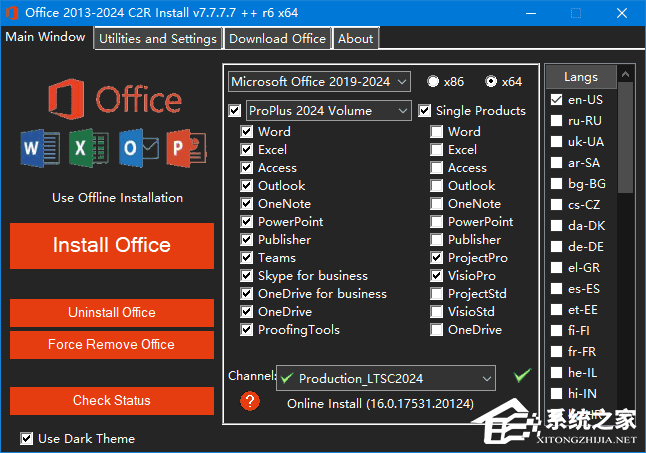This screenshot has width=646, height=453.
Task: Check the VisioStd checkbox
Action: coord(437,312)
